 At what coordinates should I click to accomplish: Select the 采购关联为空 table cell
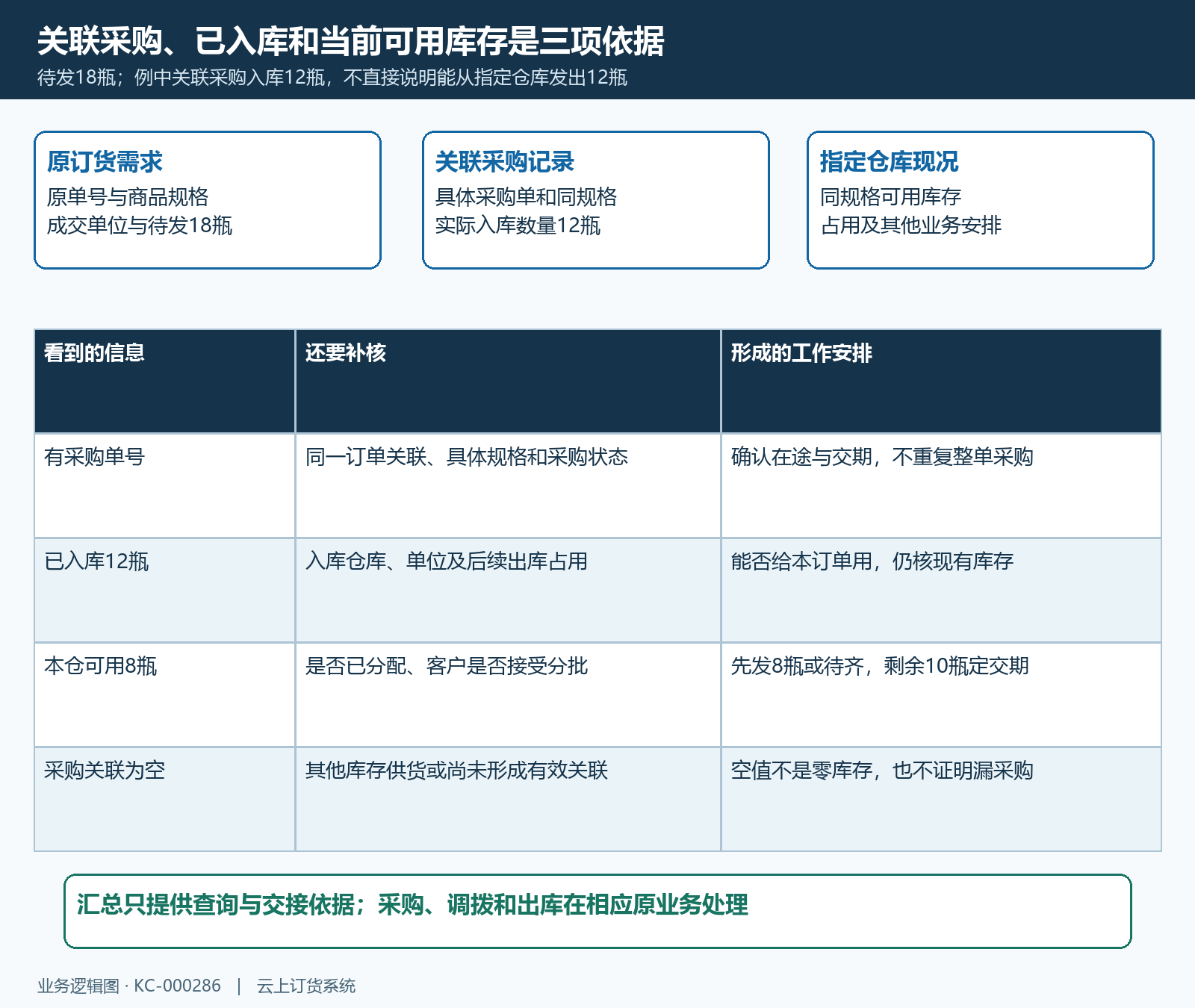click(164, 799)
